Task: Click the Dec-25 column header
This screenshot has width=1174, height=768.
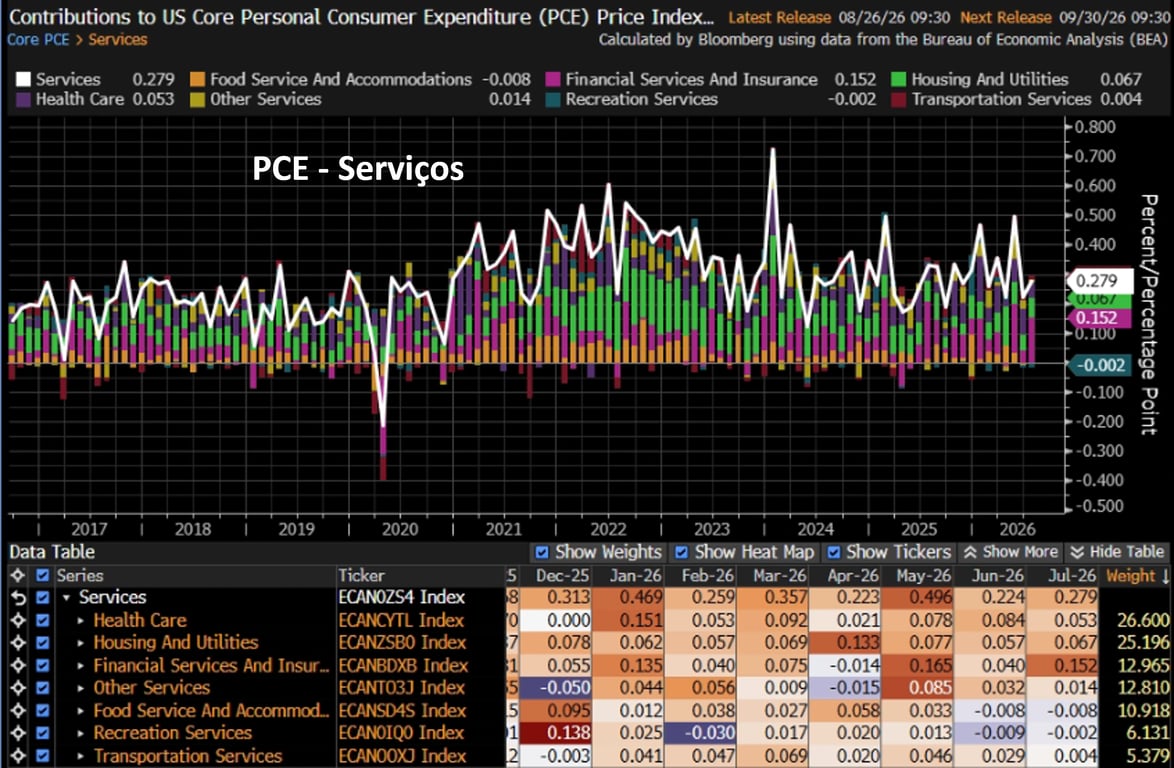Action: coord(562,576)
